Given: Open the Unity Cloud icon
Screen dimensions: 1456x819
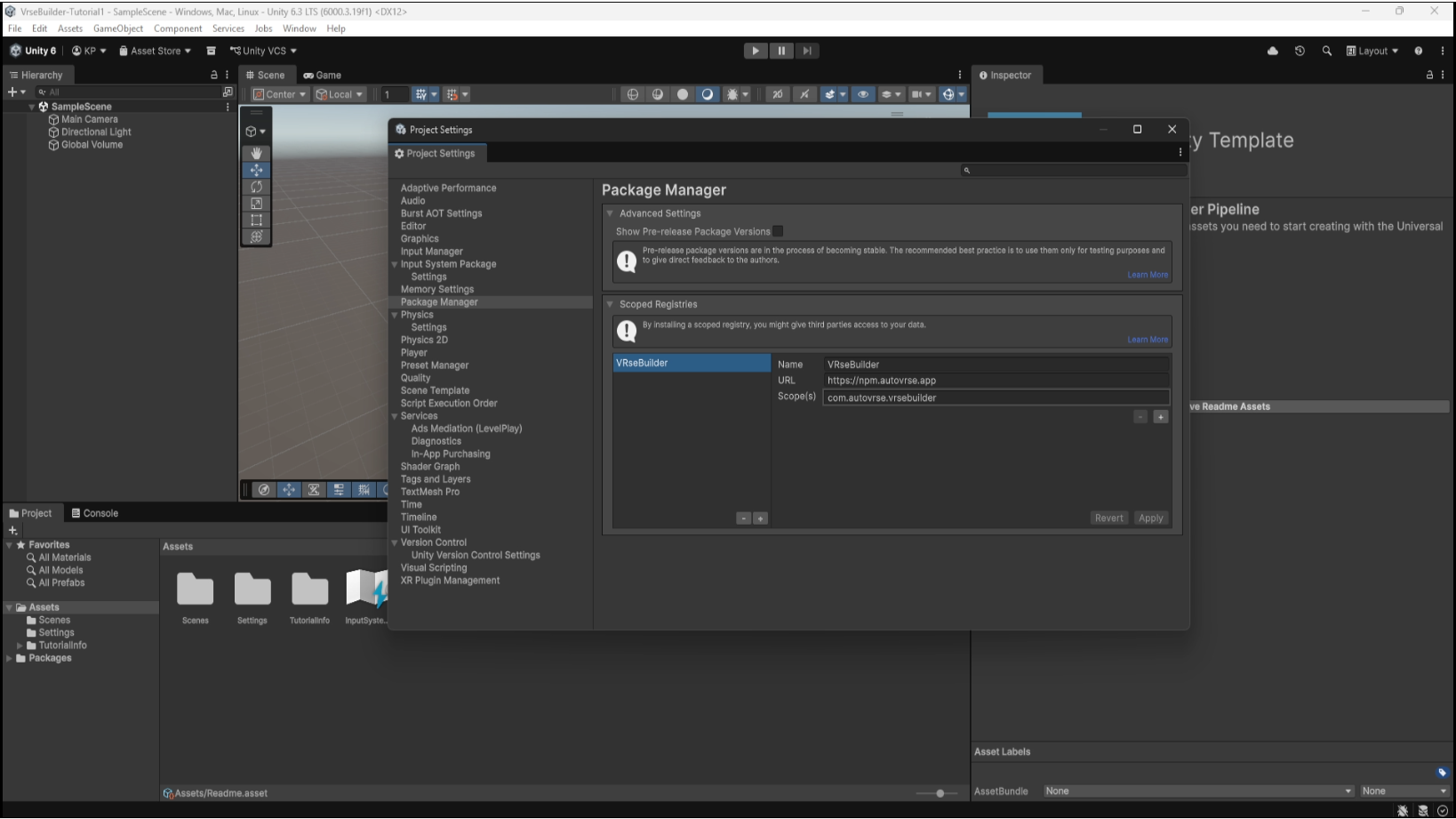Looking at the screenshot, I should [1273, 51].
